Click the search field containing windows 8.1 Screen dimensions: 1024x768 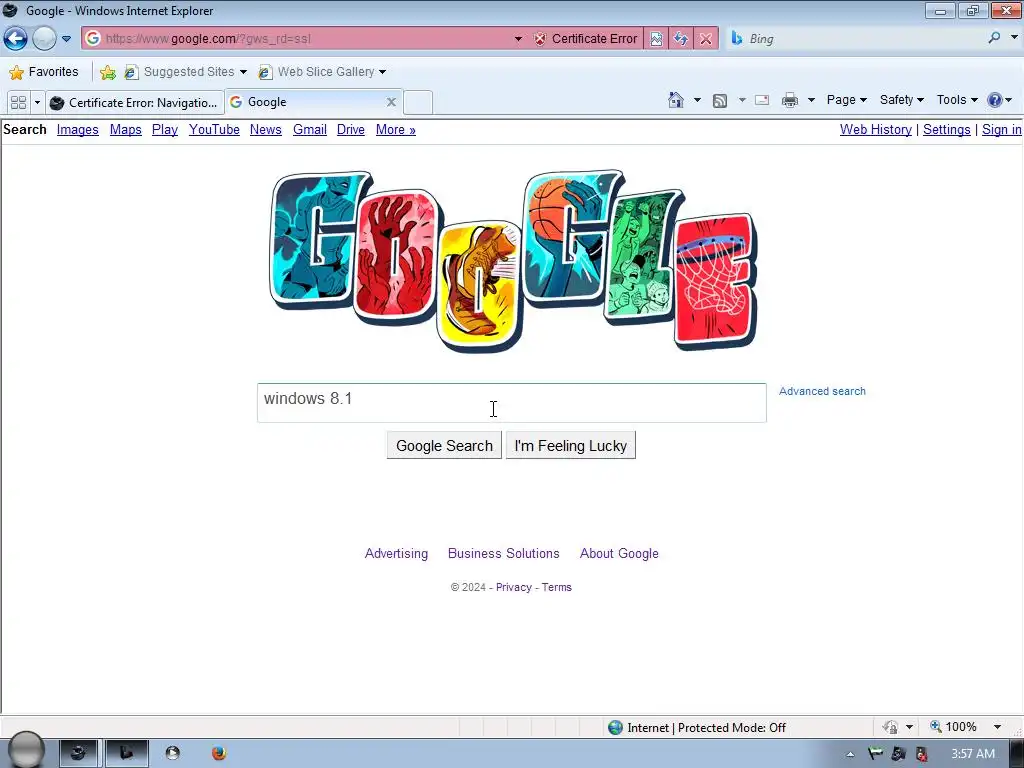tap(511, 403)
